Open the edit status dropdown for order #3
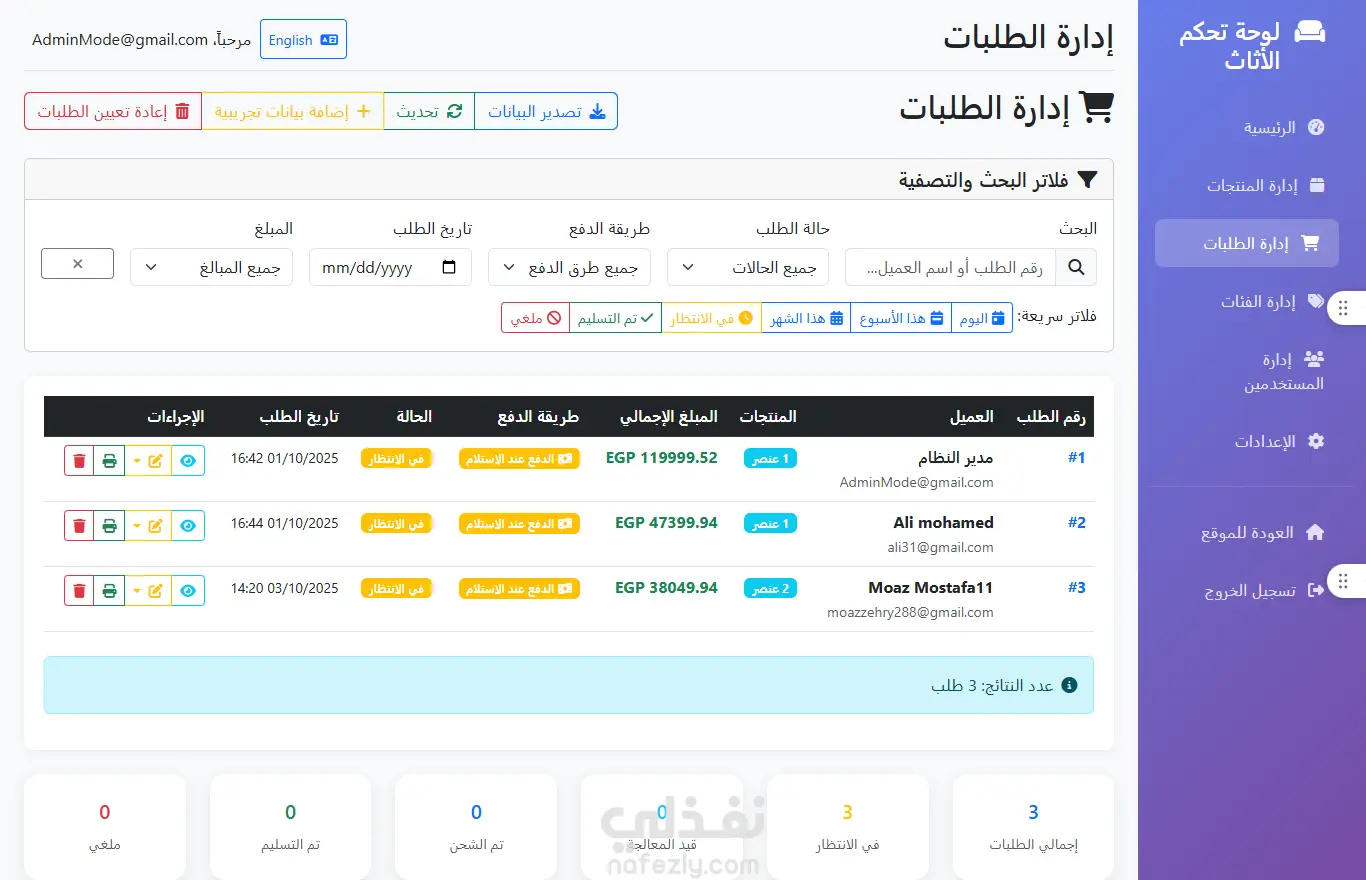This screenshot has height=880, width=1366. (148, 591)
